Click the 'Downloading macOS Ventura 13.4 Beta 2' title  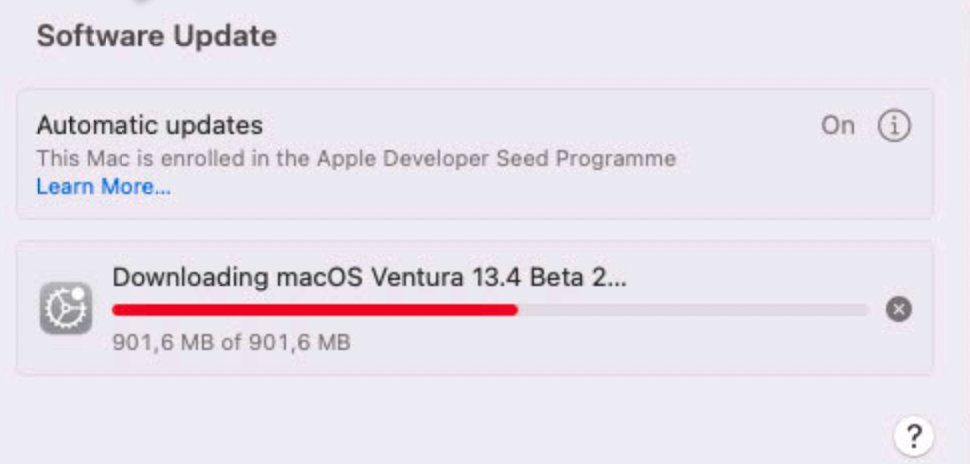[369, 278]
